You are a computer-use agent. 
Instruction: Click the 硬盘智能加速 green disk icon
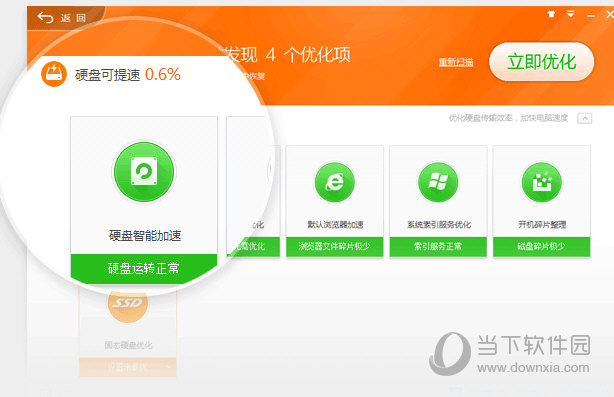(144, 172)
